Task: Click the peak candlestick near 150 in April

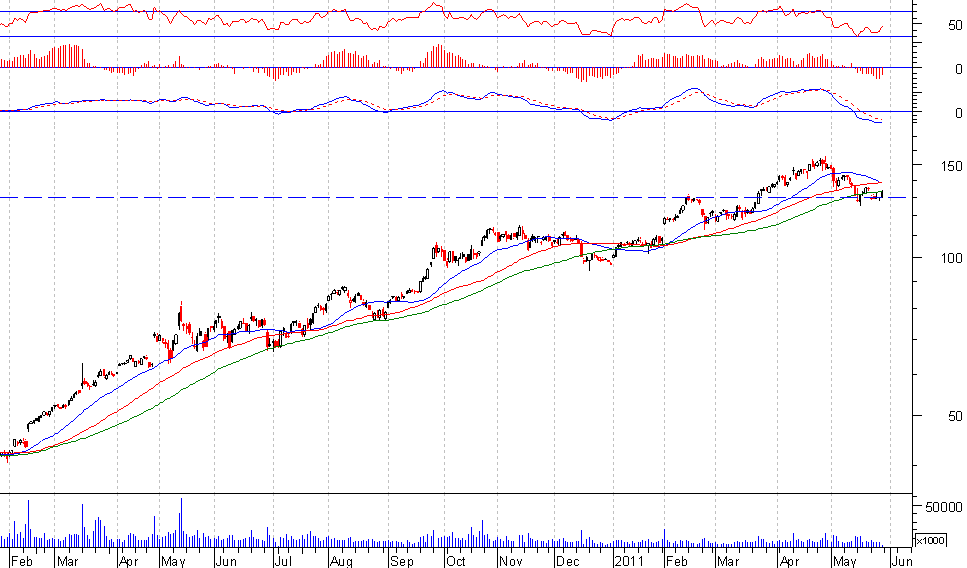Action: 824,162
